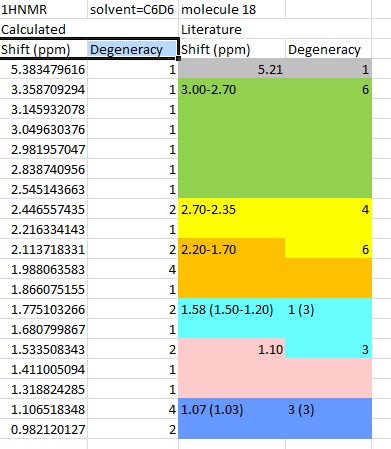Select the cell with value 0.982120127
The height and width of the screenshot is (449, 391).
pos(44,429)
